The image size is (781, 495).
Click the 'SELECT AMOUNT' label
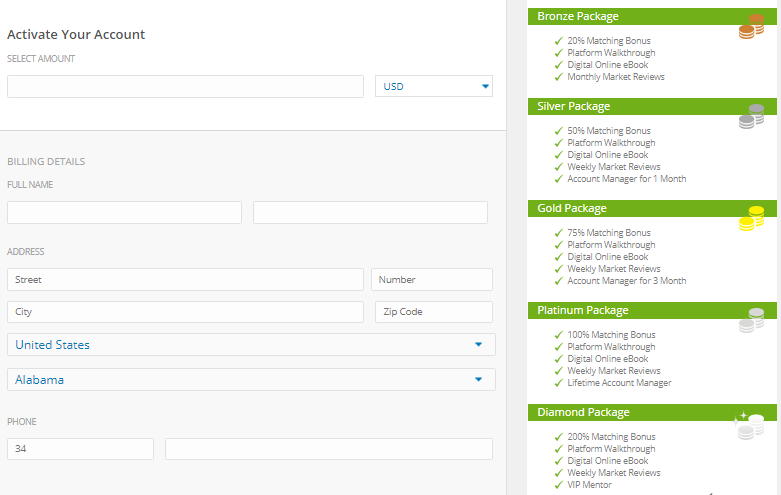41,59
